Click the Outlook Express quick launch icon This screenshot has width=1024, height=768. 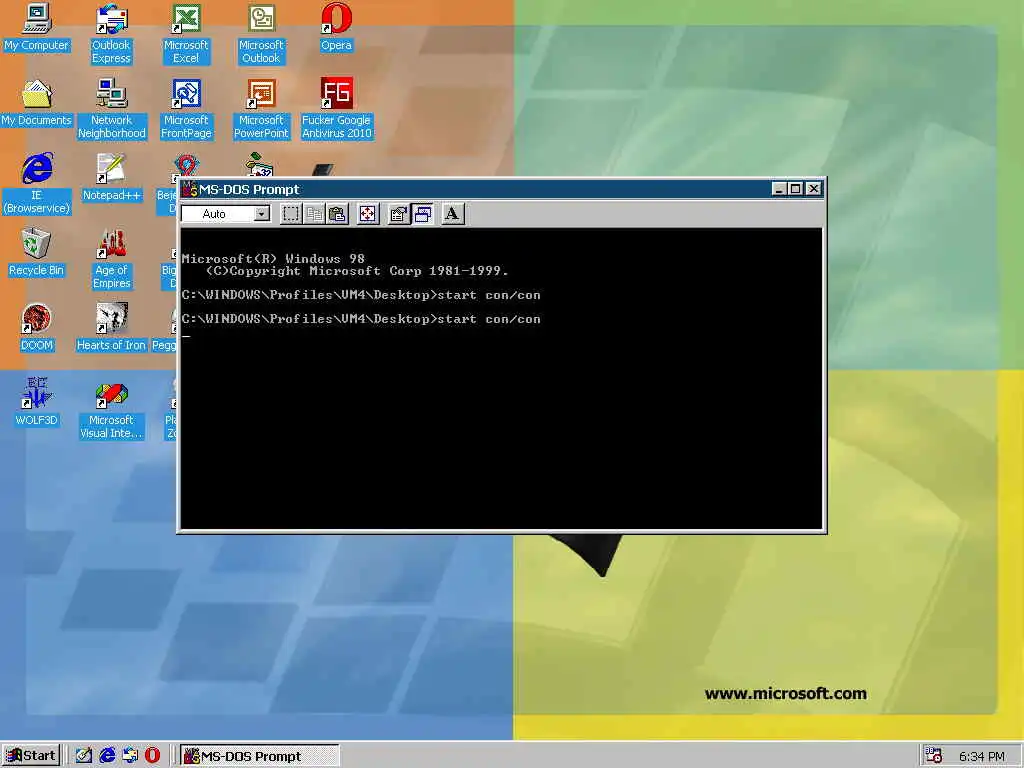click(x=130, y=756)
